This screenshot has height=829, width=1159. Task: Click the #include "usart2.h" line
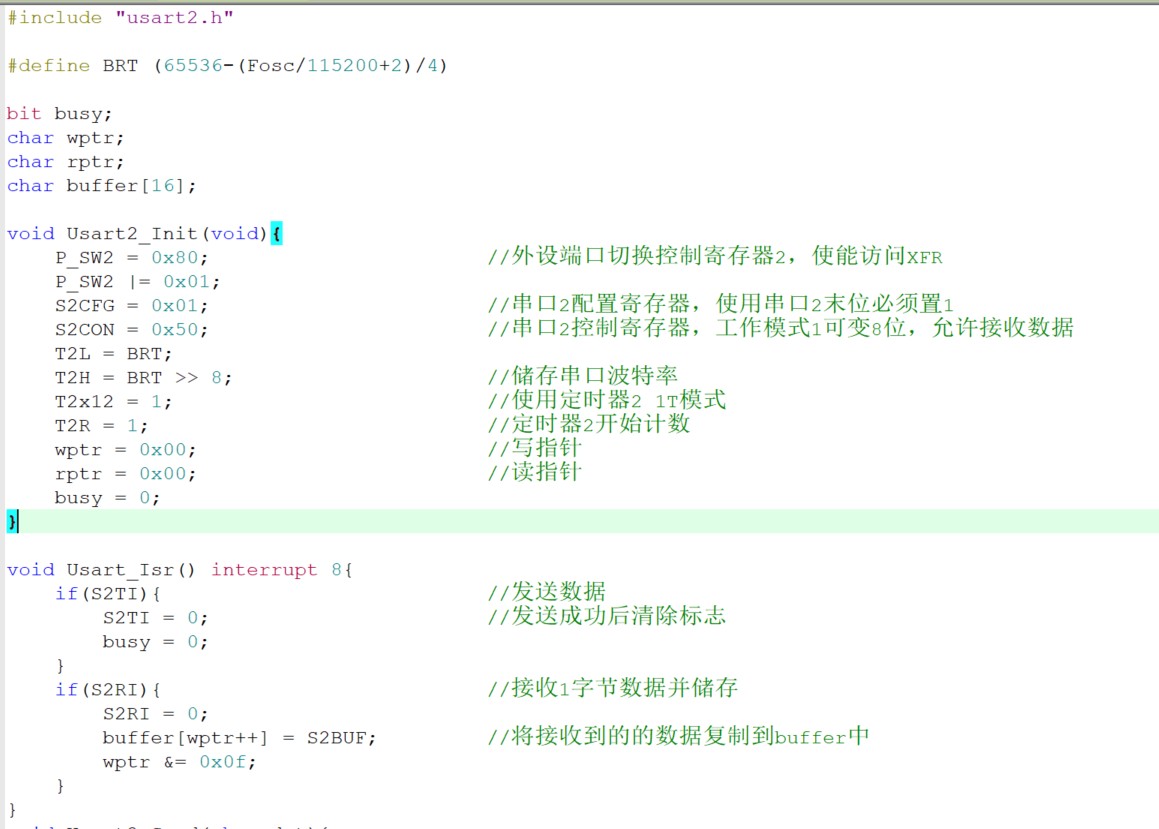(120, 17)
